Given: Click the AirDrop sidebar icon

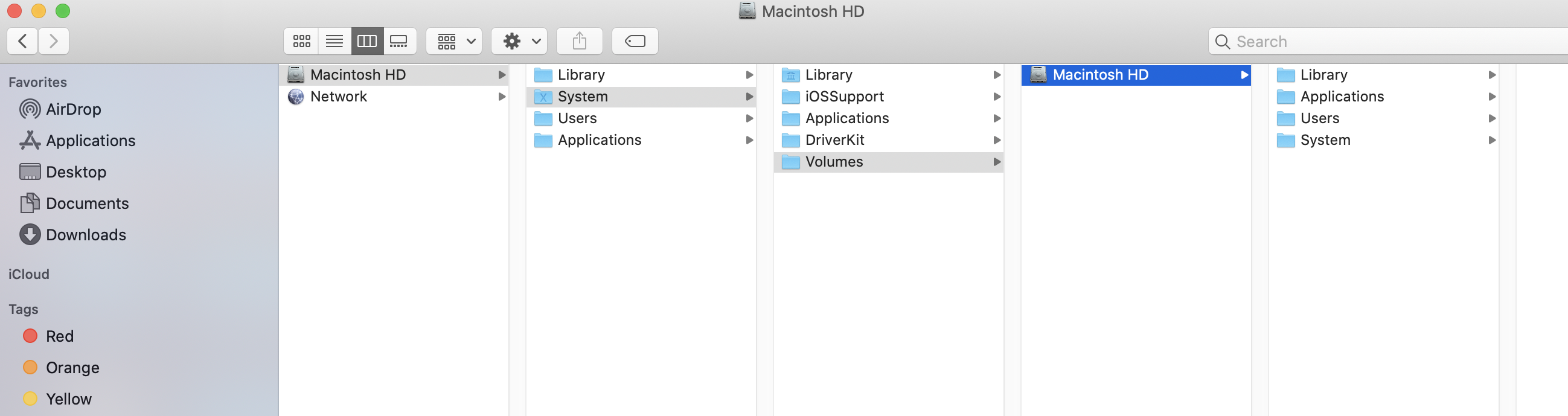Looking at the screenshot, I should pyautogui.click(x=30, y=109).
